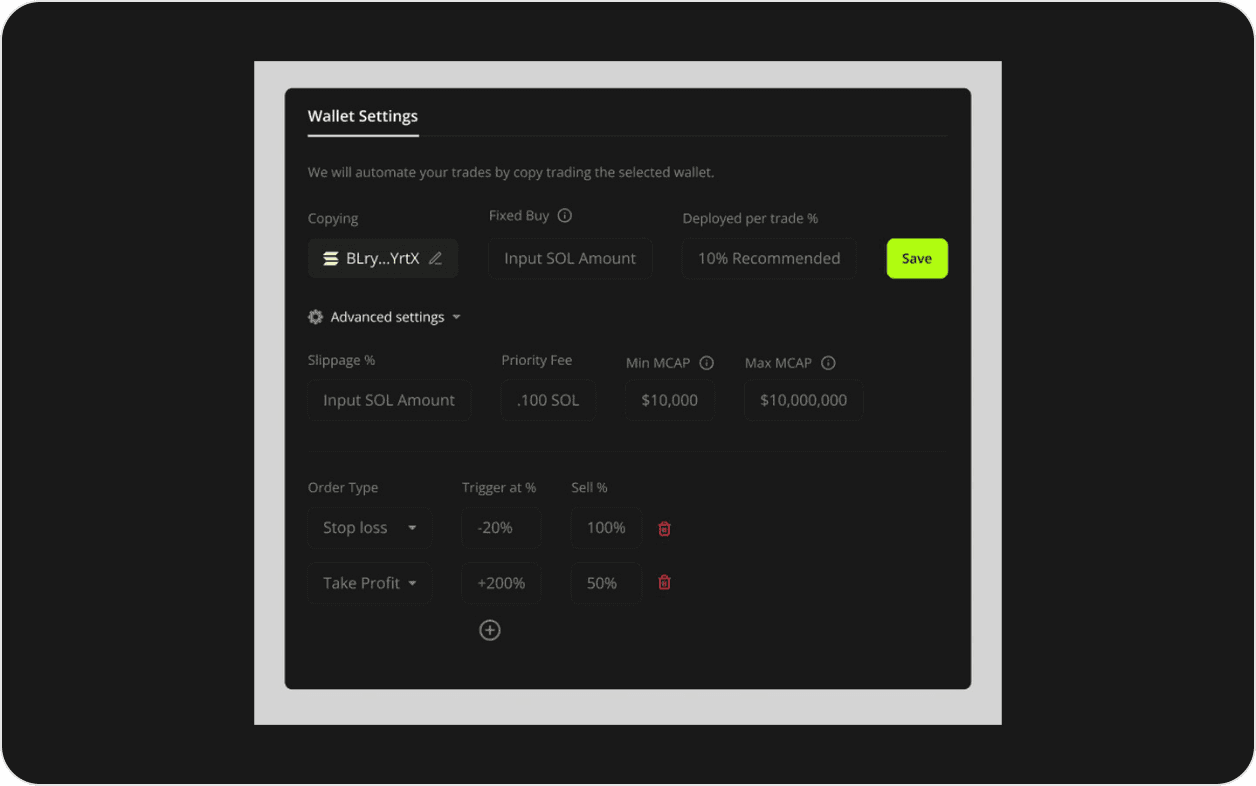
Task: Focus the Slippage % input field
Action: [389, 400]
